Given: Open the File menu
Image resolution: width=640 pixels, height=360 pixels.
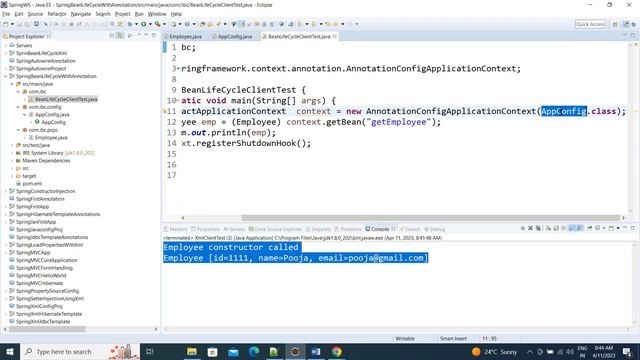Looking at the screenshot, I should (6, 14).
